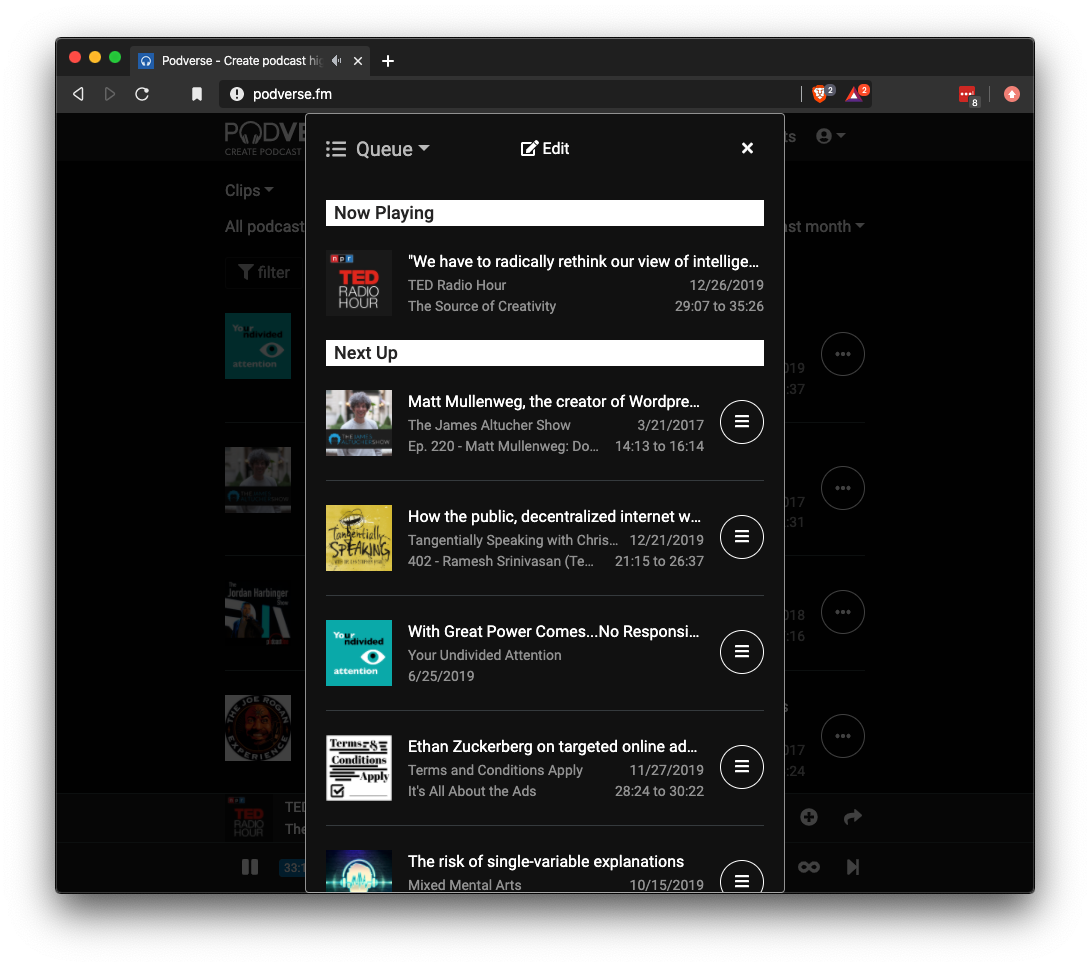The width and height of the screenshot is (1090, 967).
Task: Pause the currently playing episode
Action: (249, 867)
